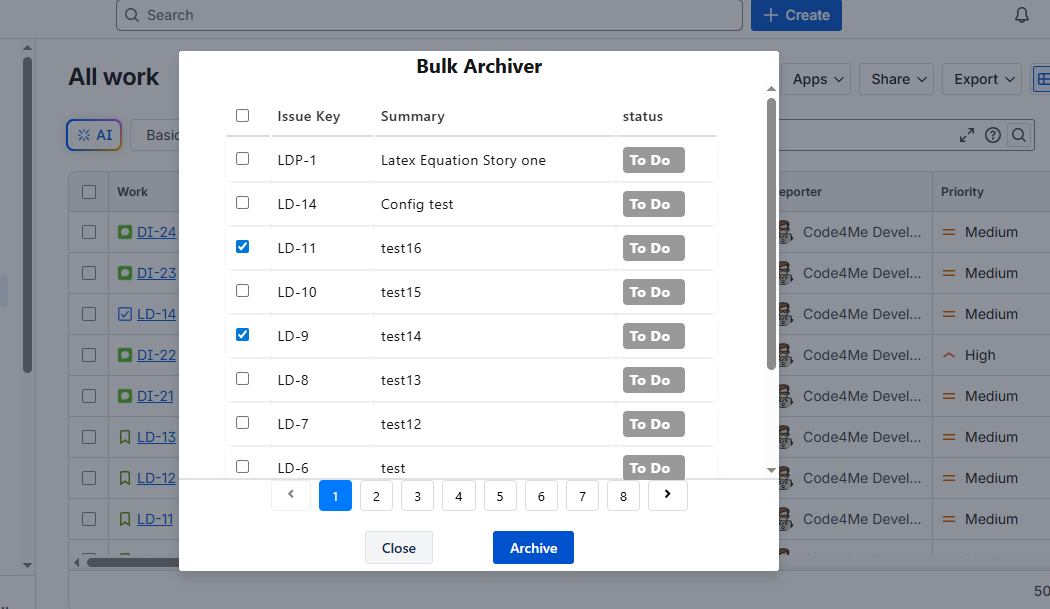Image resolution: width=1050 pixels, height=609 pixels.
Task: Check the checkbox for issue LDP-1
Action: [x=242, y=158]
